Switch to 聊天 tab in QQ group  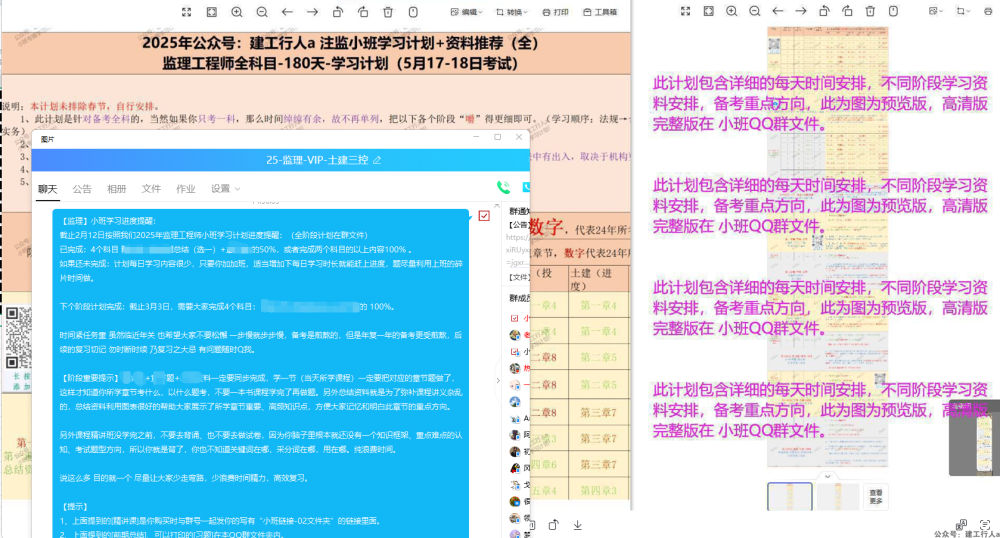pyautogui.click(x=47, y=189)
